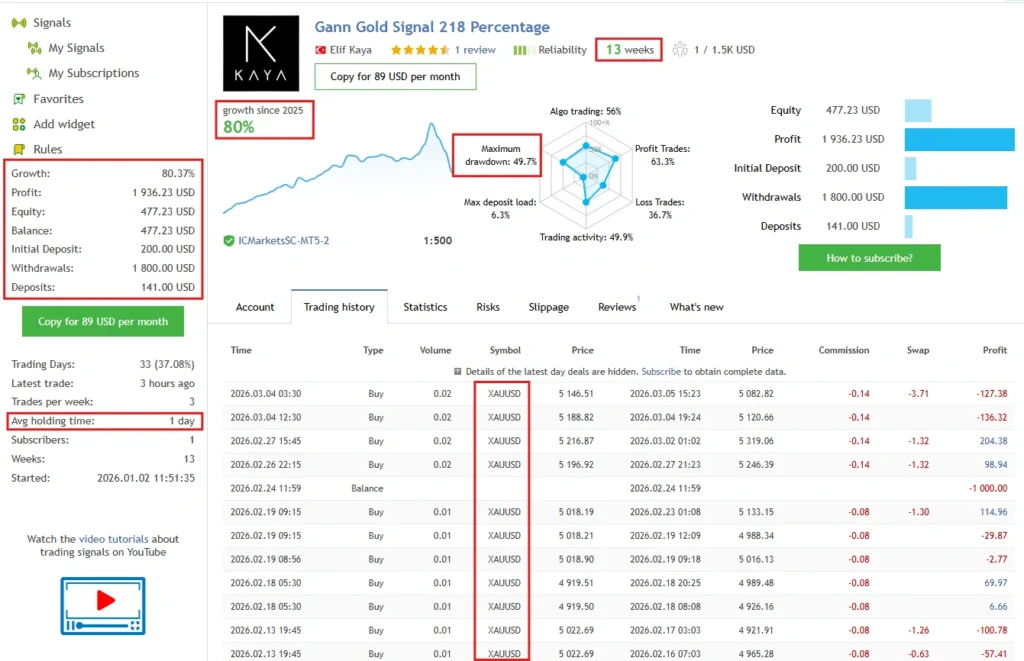Open the 1 review link

coord(475,50)
